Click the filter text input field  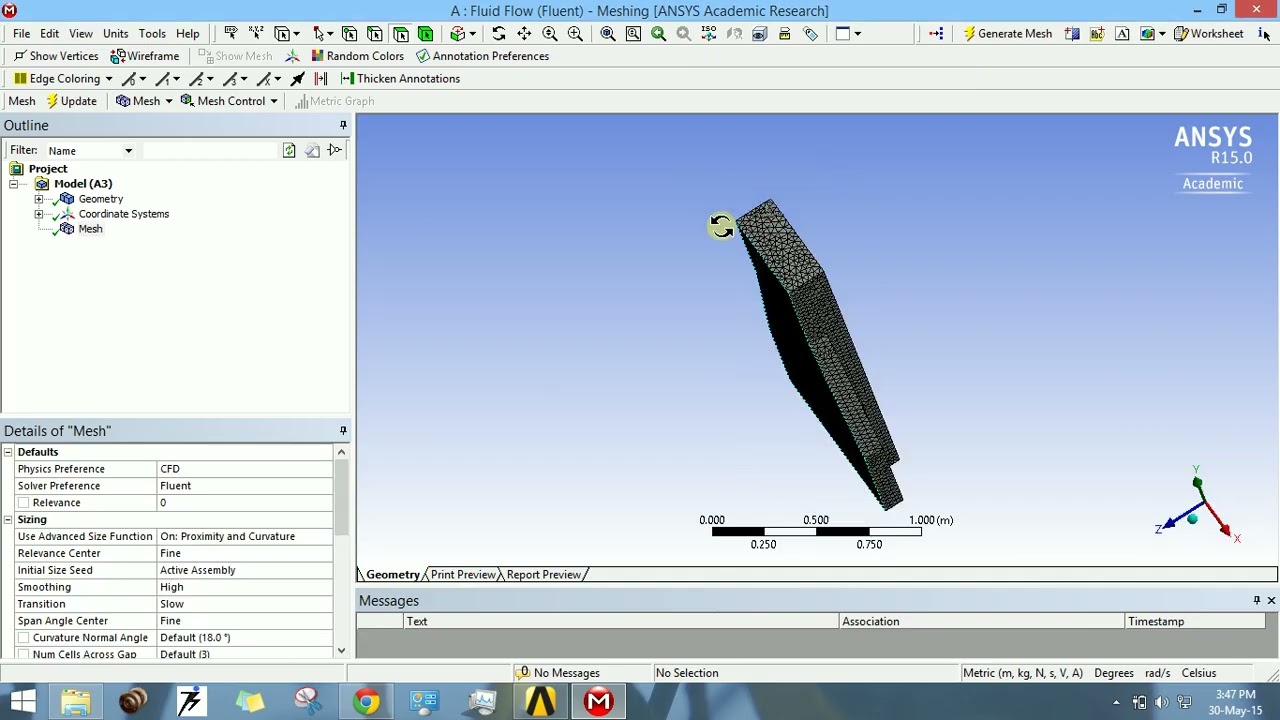208,150
